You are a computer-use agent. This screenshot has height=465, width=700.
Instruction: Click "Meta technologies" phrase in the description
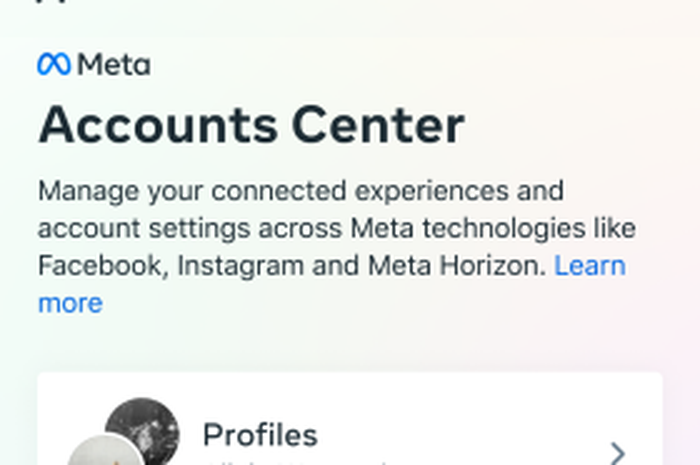467,229
